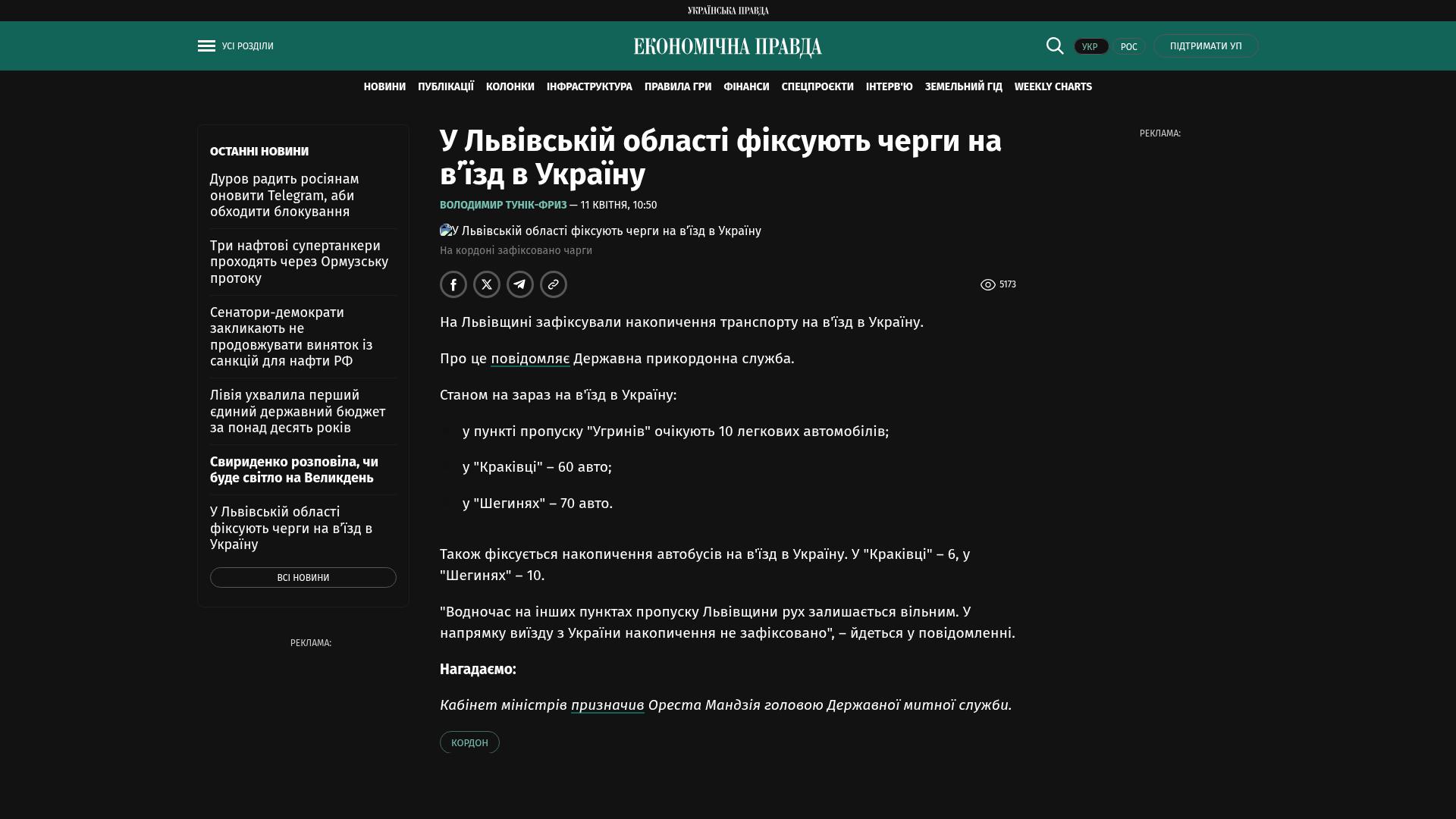Screen dimensions: 1456x819
Task: Follow the призначив link
Action: pos(607,705)
